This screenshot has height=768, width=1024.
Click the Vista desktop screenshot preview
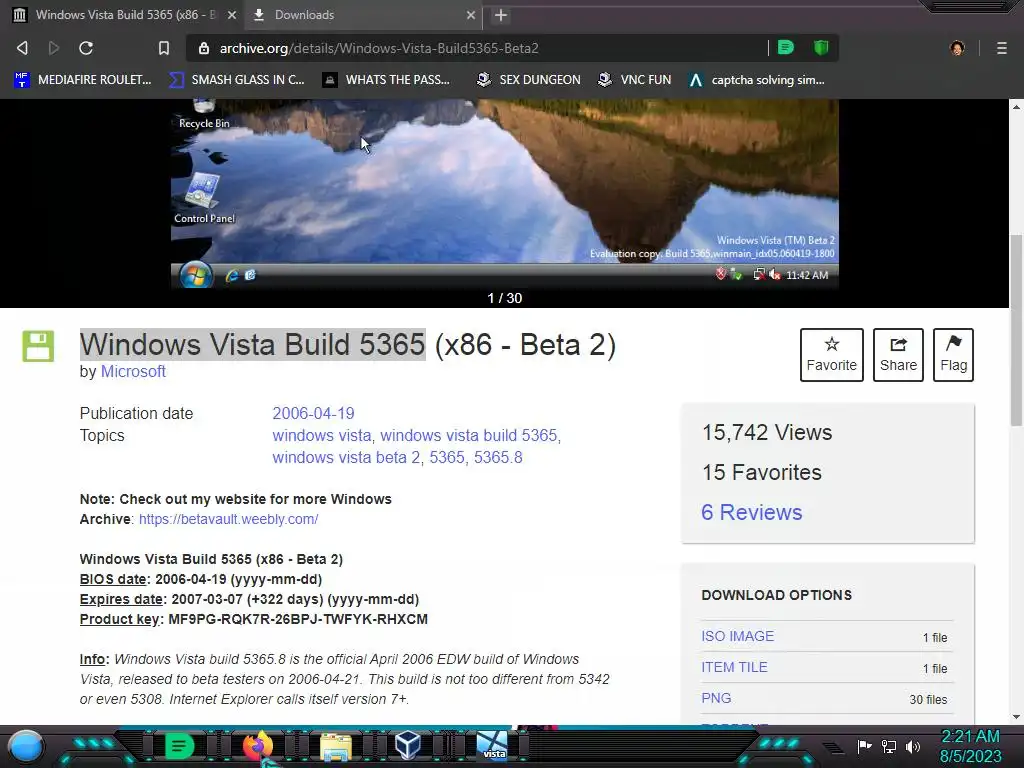coord(505,193)
